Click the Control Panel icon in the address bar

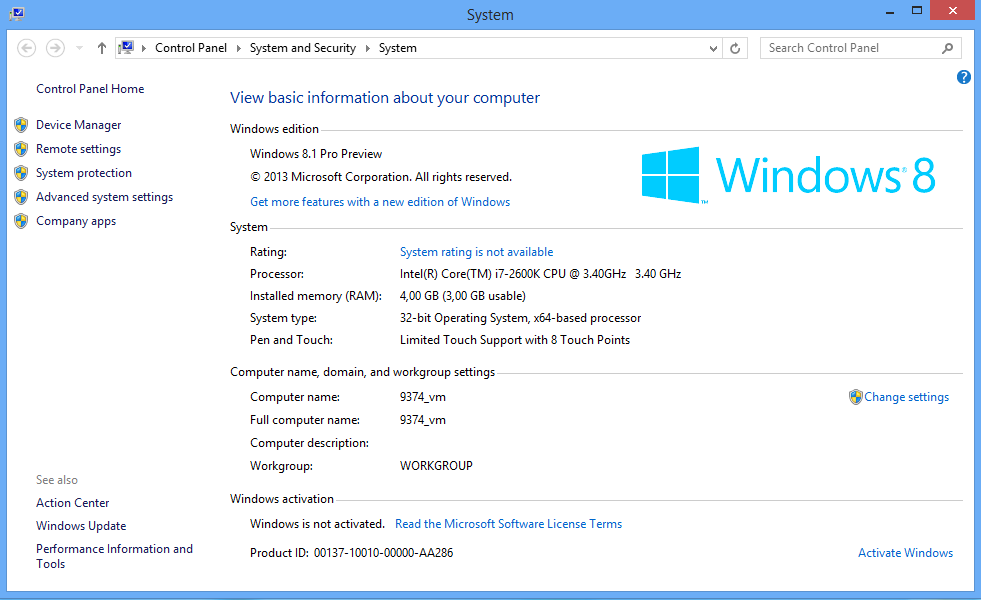pos(127,46)
